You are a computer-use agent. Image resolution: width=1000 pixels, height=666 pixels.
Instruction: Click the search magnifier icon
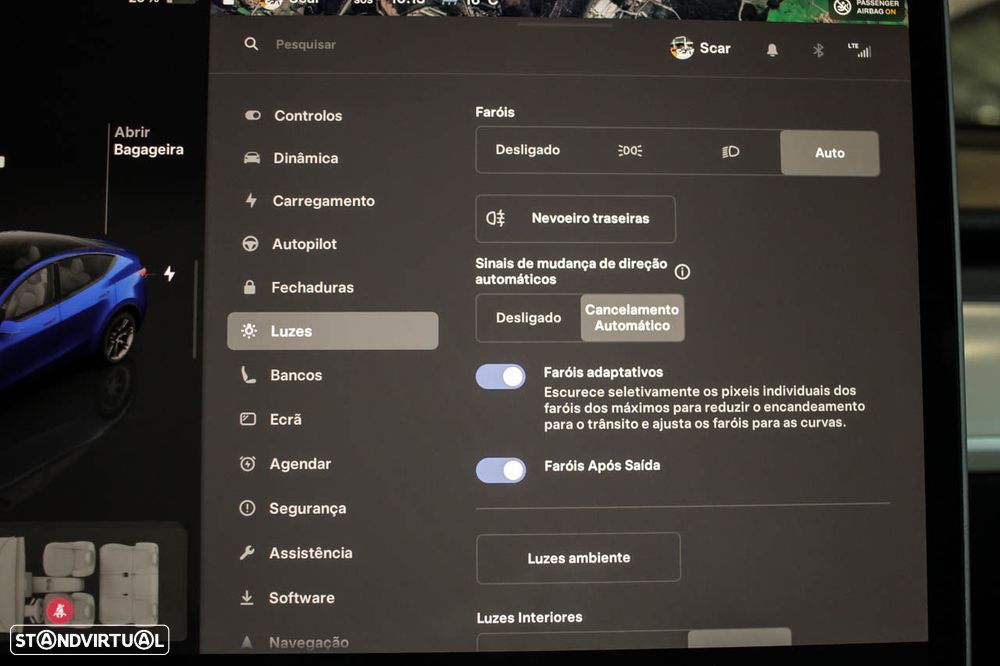(x=251, y=43)
